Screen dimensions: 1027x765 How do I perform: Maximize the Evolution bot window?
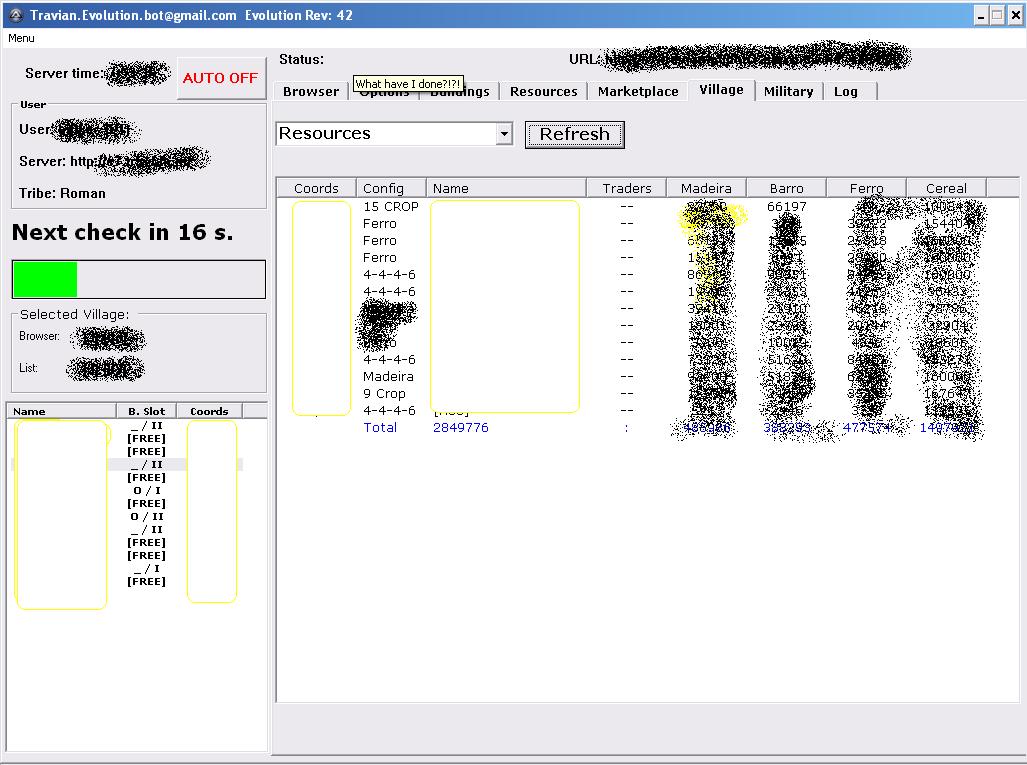pyautogui.click(x=997, y=15)
